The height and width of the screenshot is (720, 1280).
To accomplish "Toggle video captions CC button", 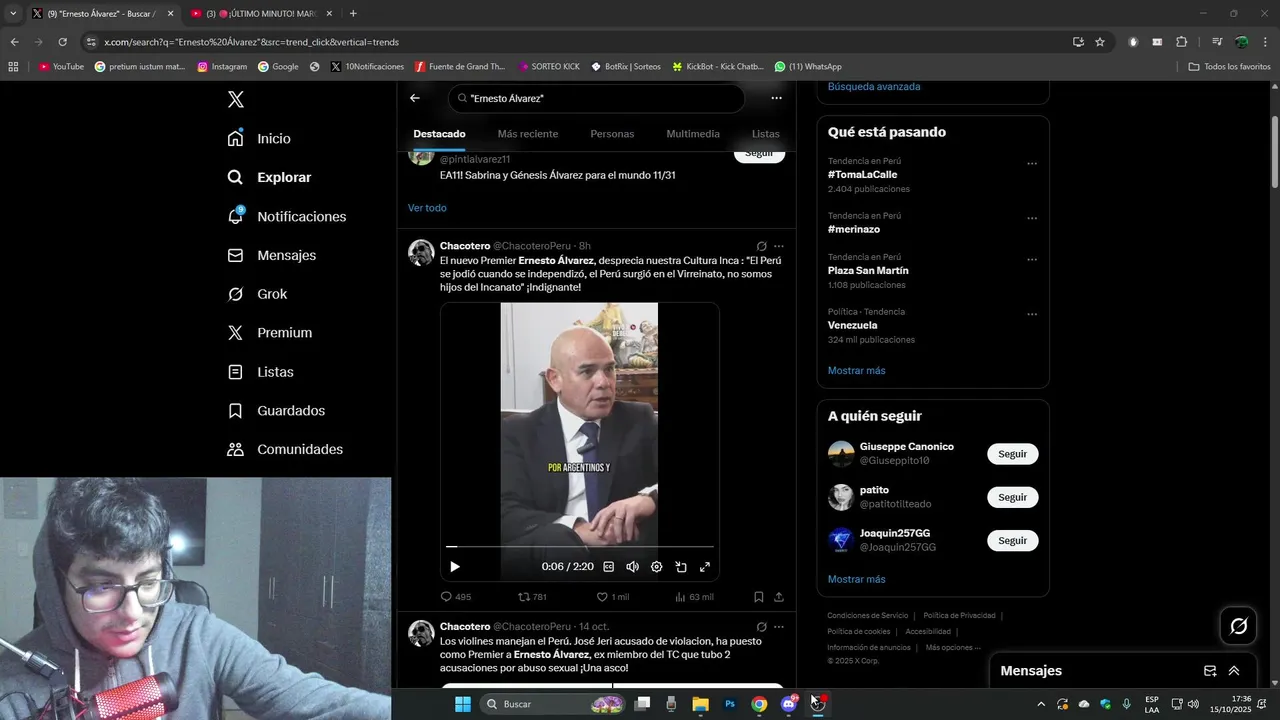I will pos(608,567).
